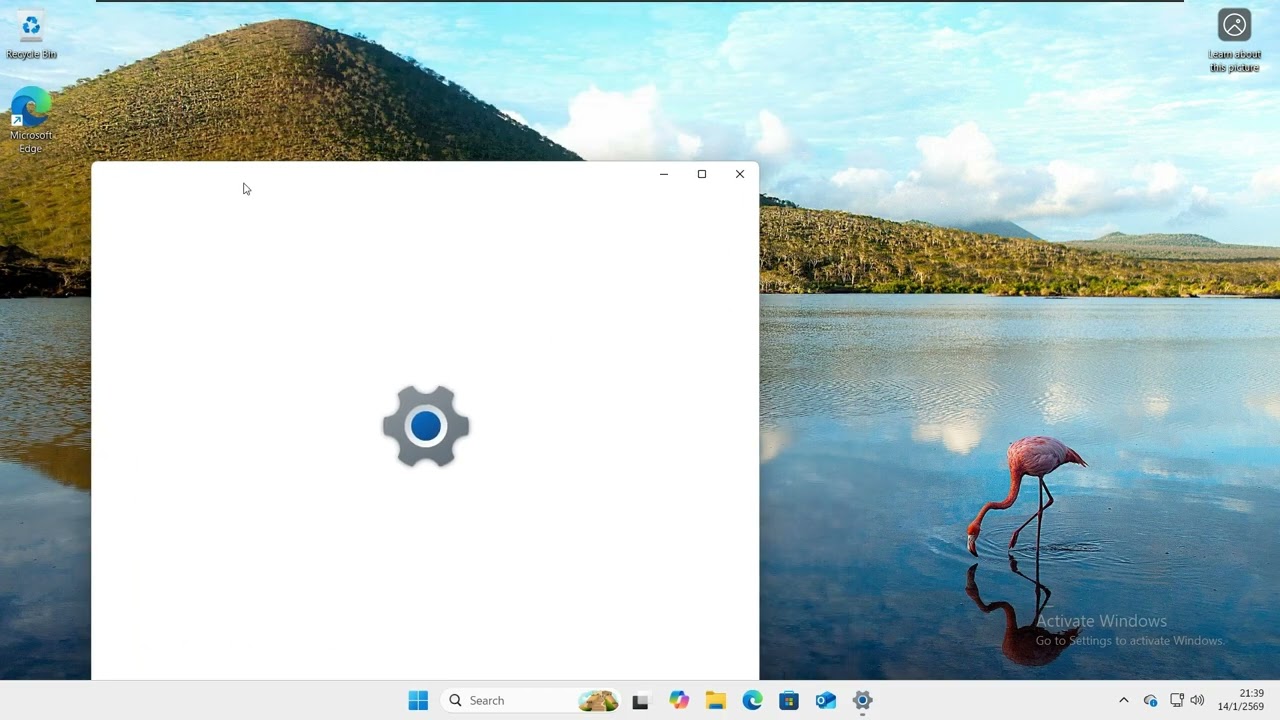Open Outlook from the taskbar
The height and width of the screenshot is (720, 1280).
point(826,700)
